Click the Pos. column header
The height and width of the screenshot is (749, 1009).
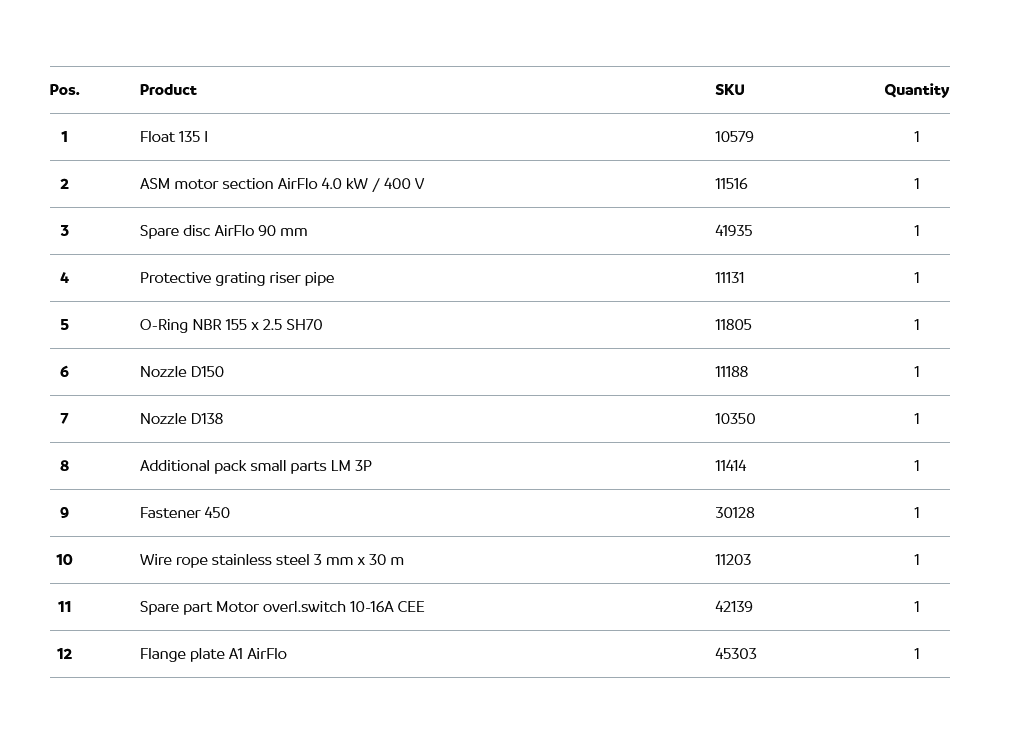pyautogui.click(x=64, y=90)
